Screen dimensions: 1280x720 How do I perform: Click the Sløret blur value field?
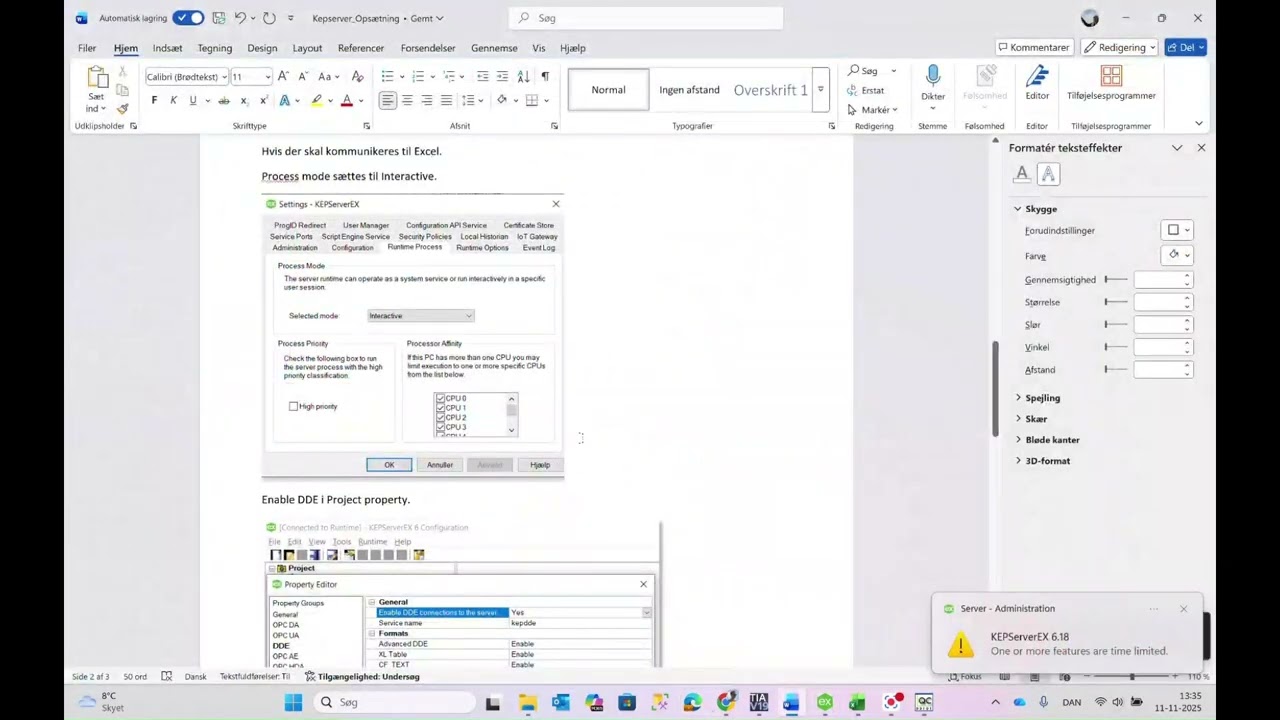(x=1162, y=325)
